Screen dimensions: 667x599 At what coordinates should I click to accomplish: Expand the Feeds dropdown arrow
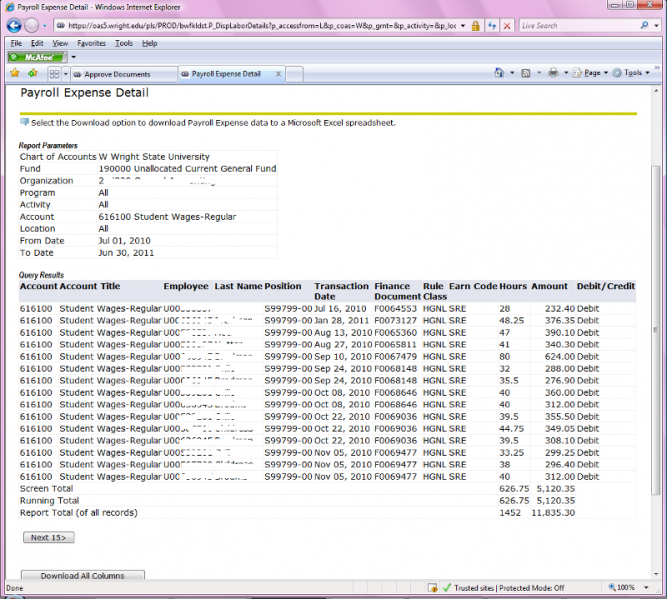pos(539,73)
